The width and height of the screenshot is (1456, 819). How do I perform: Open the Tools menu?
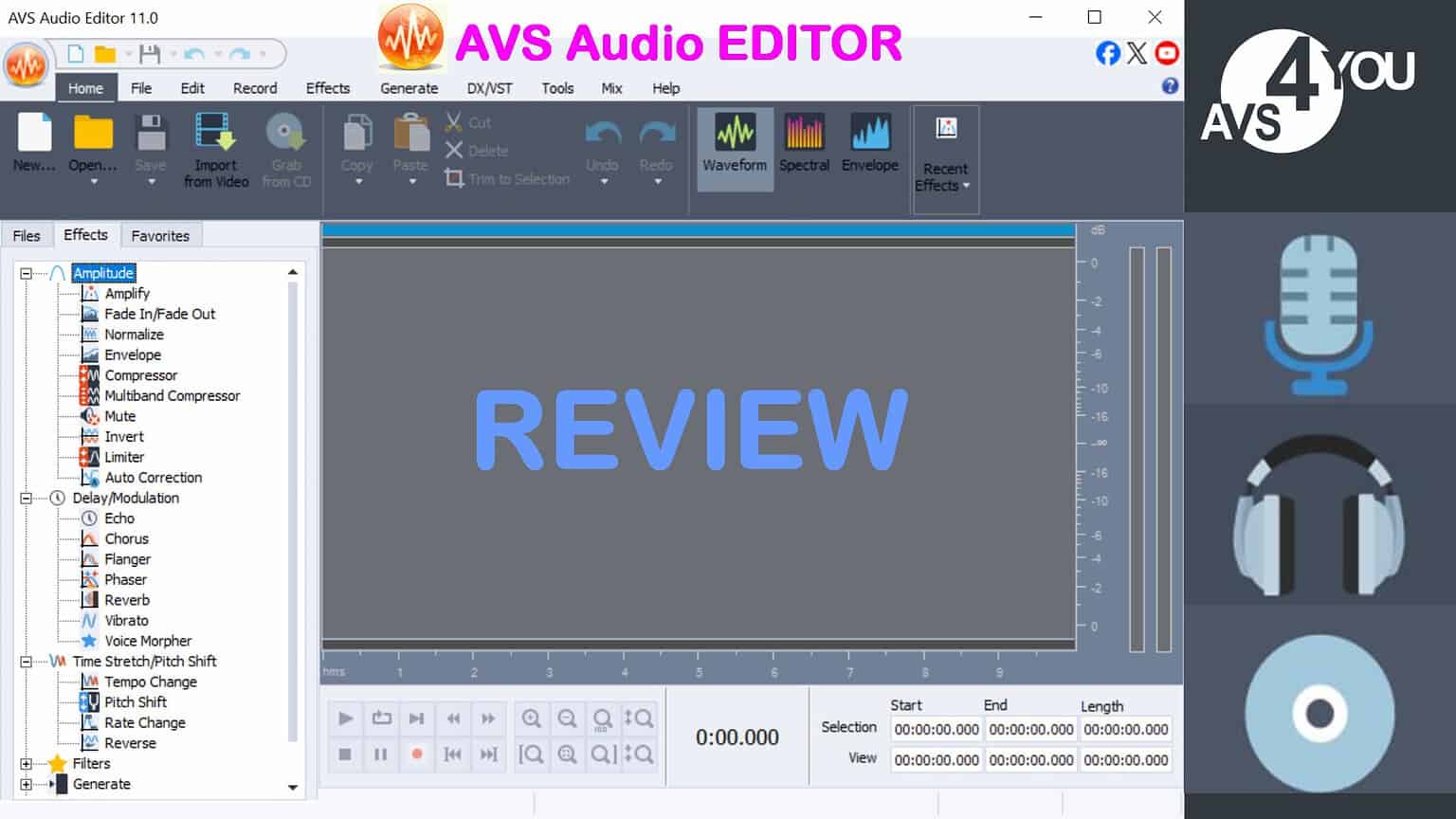point(557,88)
